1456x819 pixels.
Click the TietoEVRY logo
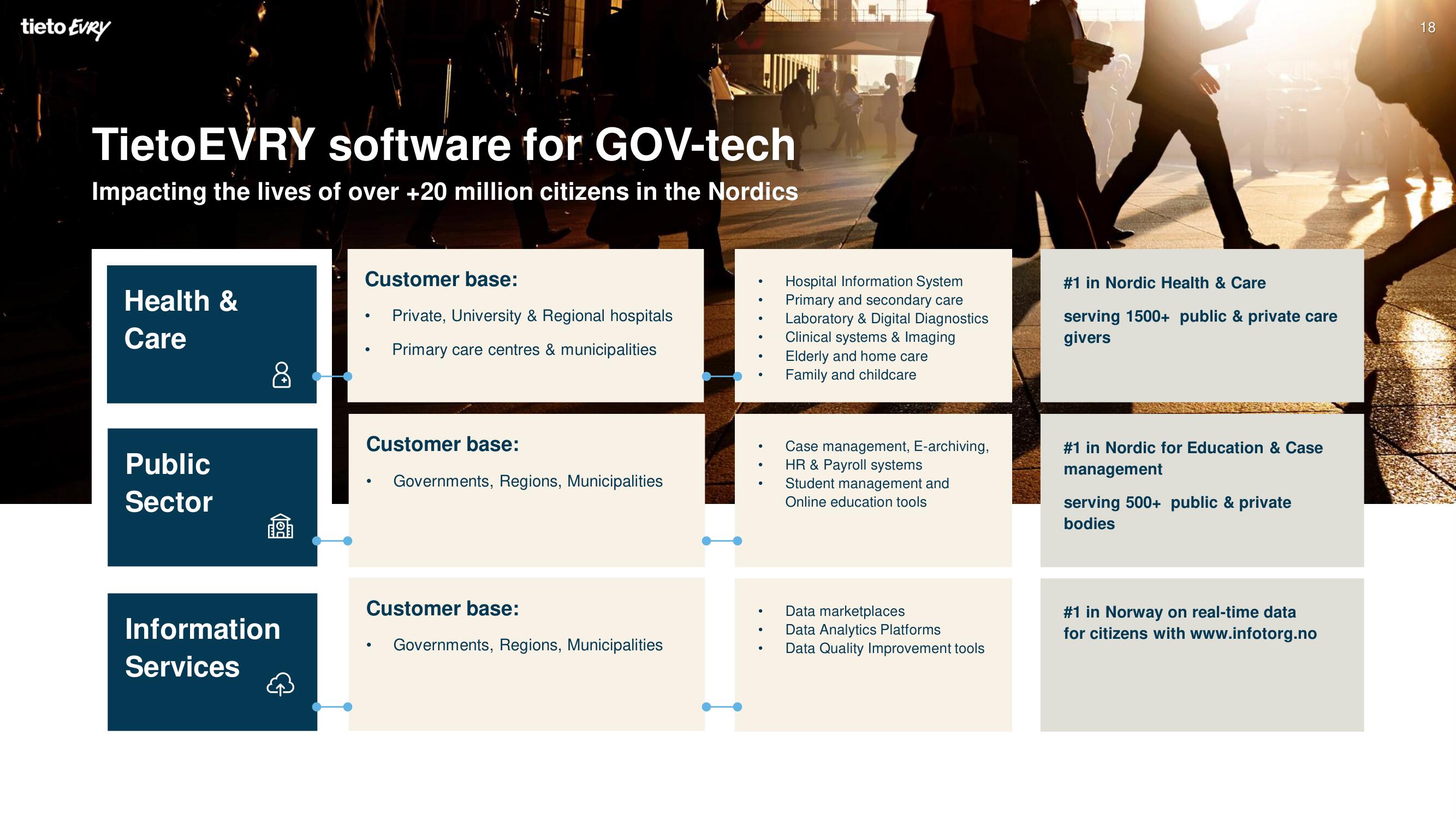point(66,28)
